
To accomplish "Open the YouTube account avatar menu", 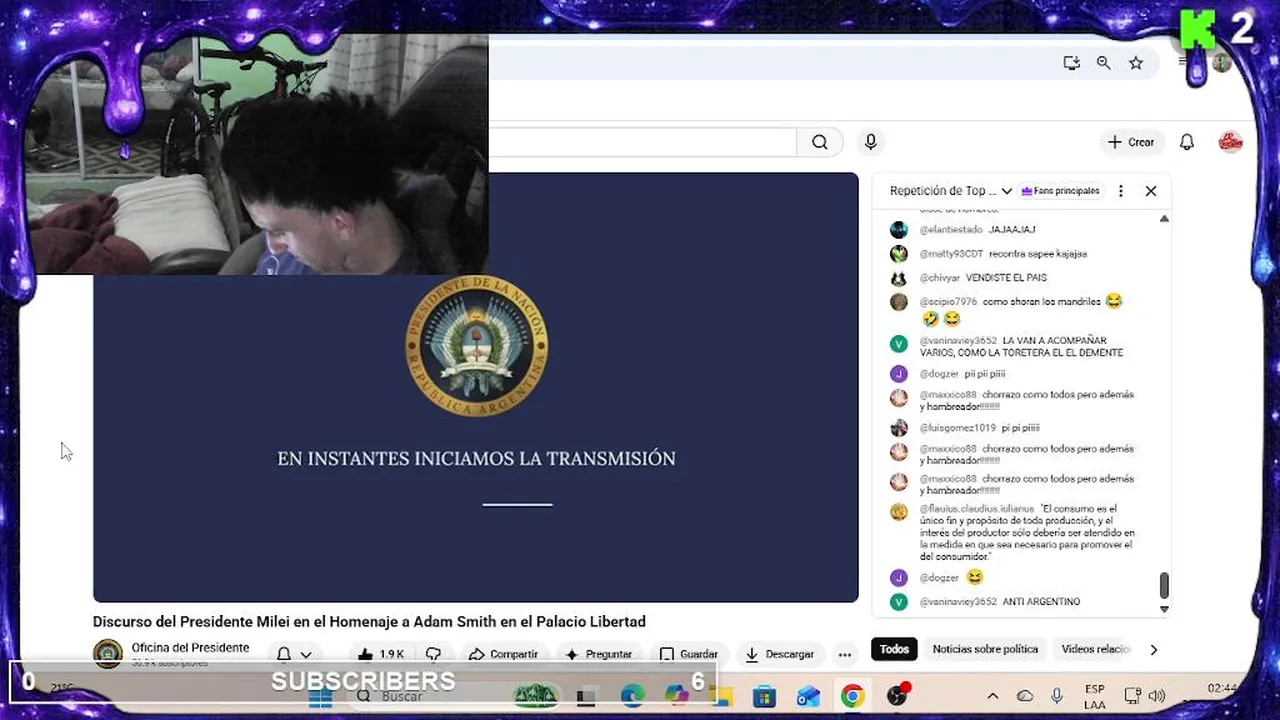I will (1230, 142).
